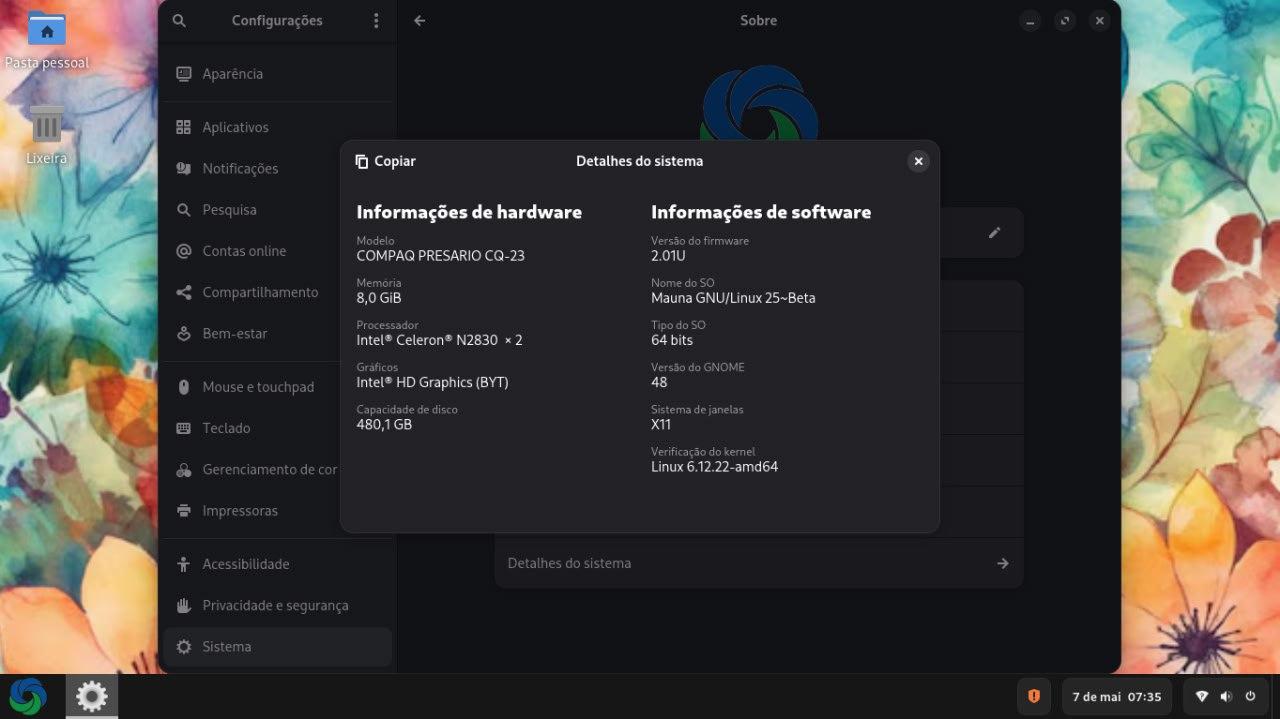Click the Aparência monitor icon in sidebar
This screenshot has height=719, width=1280.
click(x=183, y=74)
